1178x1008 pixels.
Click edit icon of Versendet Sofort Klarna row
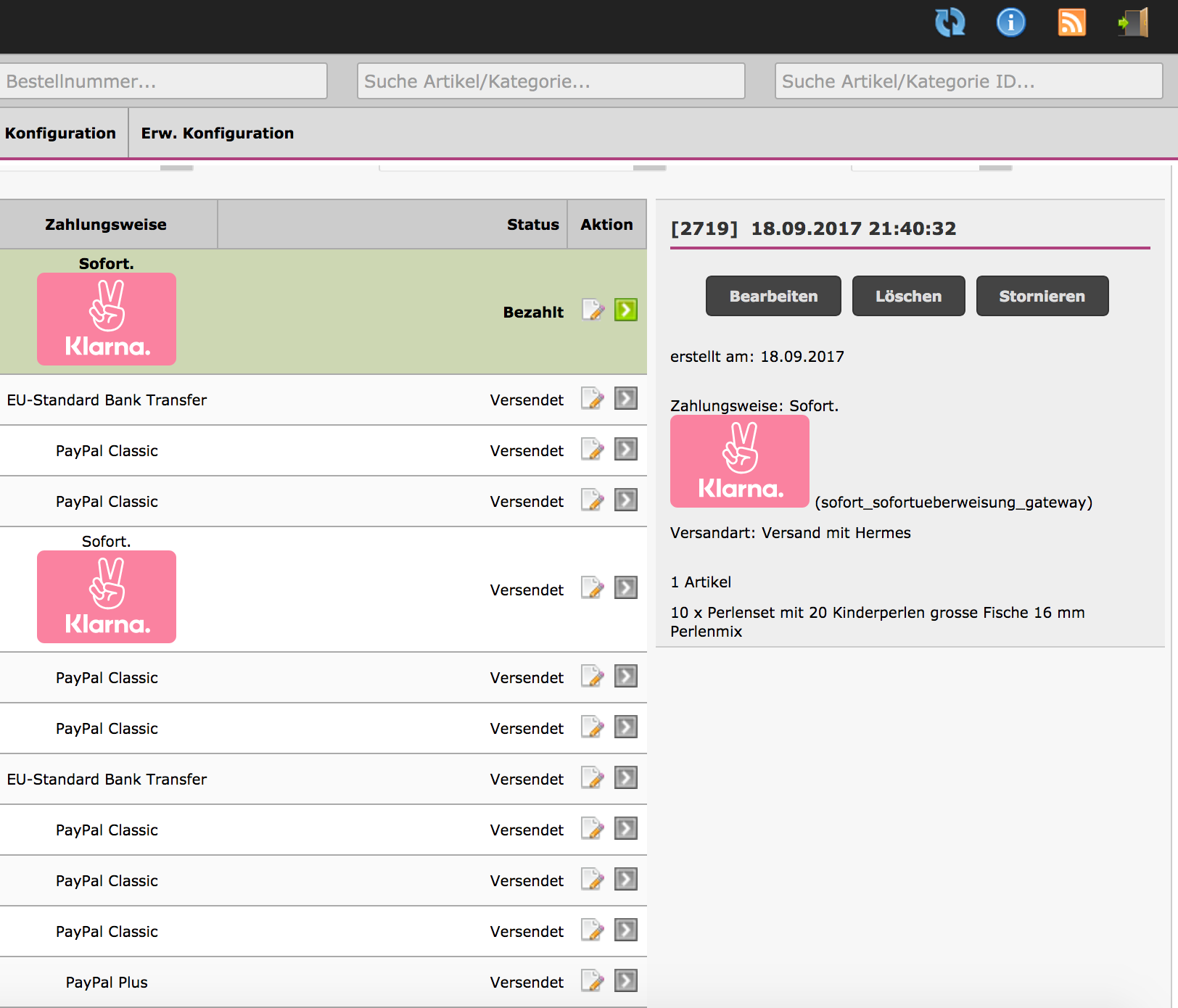point(593,588)
